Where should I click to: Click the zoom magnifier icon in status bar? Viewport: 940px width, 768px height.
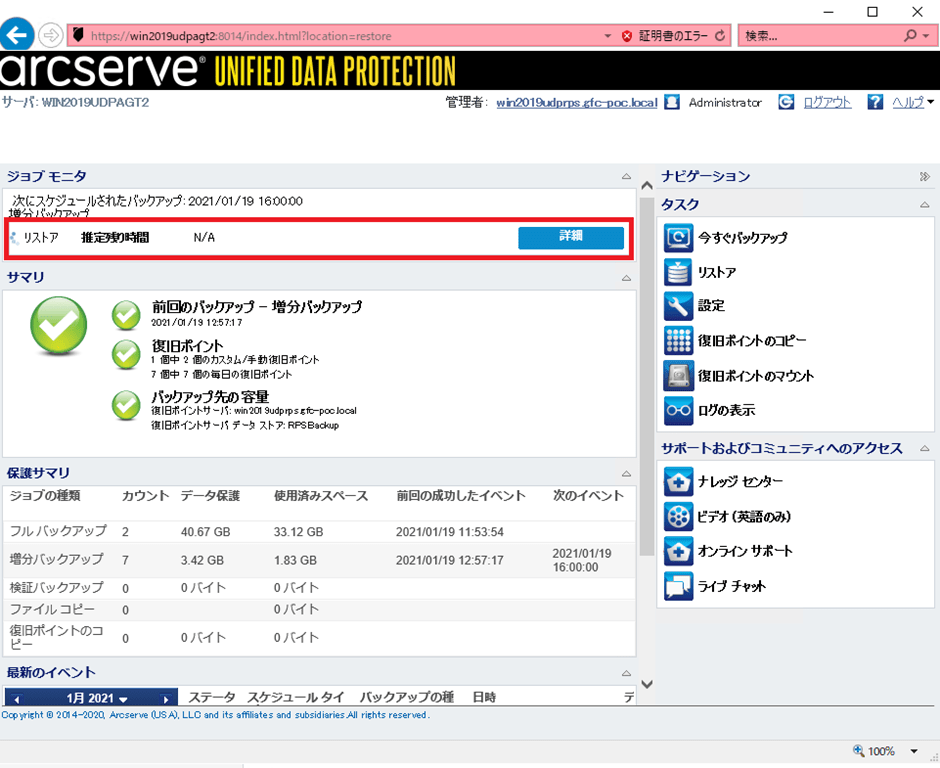[x=858, y=751]
